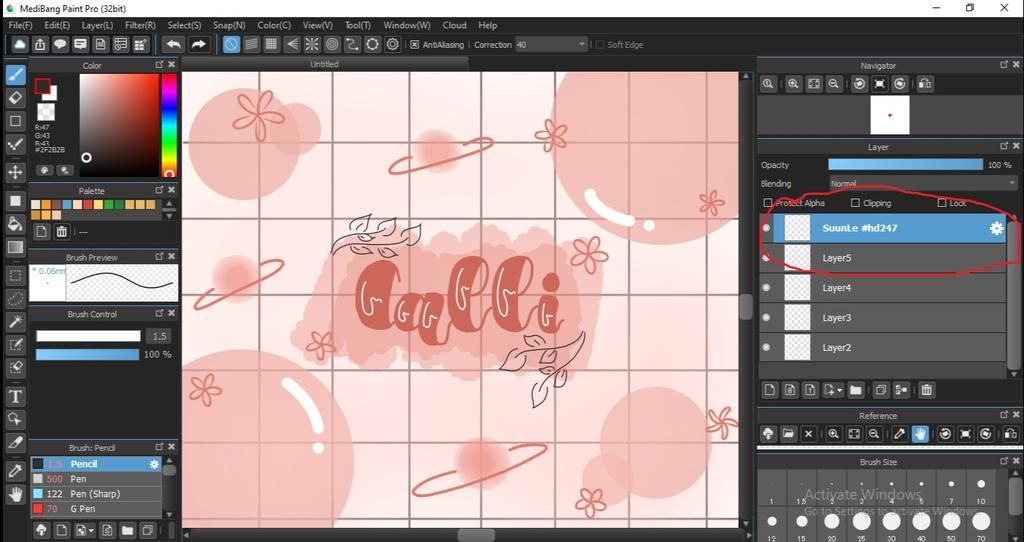Click the Undo arrow

(x=173, y=44)
